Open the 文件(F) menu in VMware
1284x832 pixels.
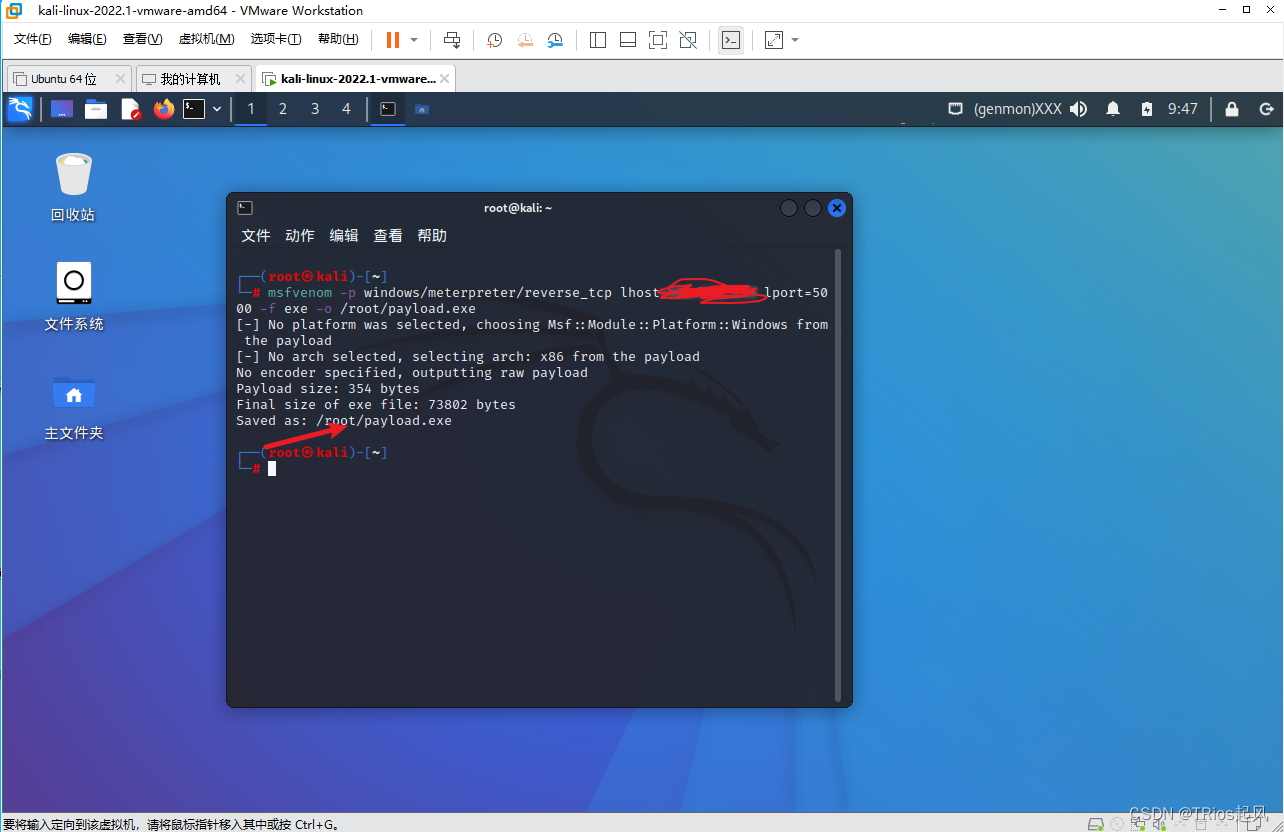point(33,39)
